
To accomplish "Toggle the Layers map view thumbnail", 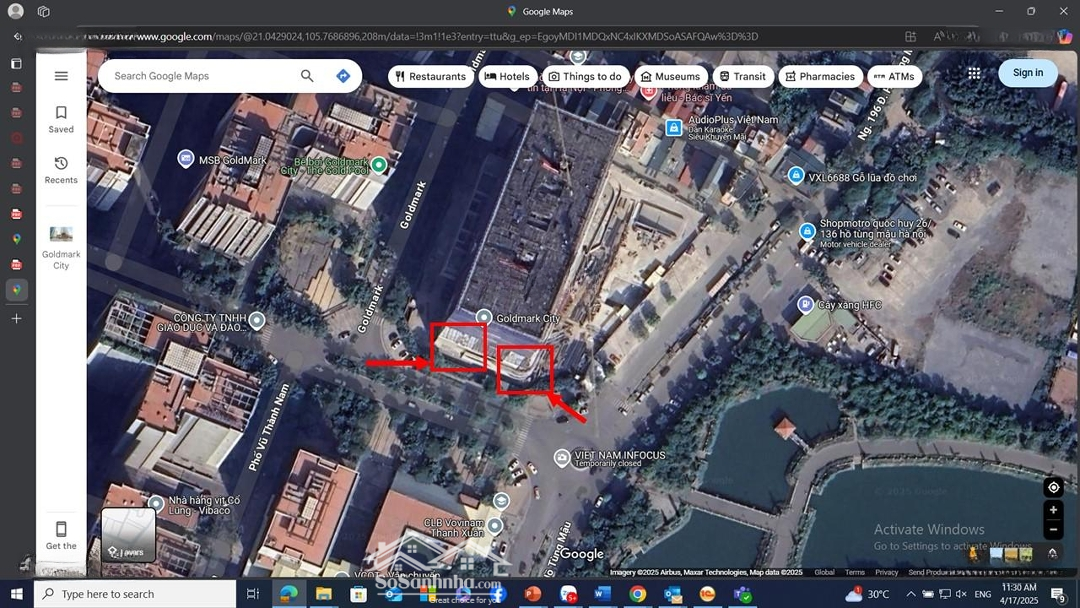I will (128, 535).
